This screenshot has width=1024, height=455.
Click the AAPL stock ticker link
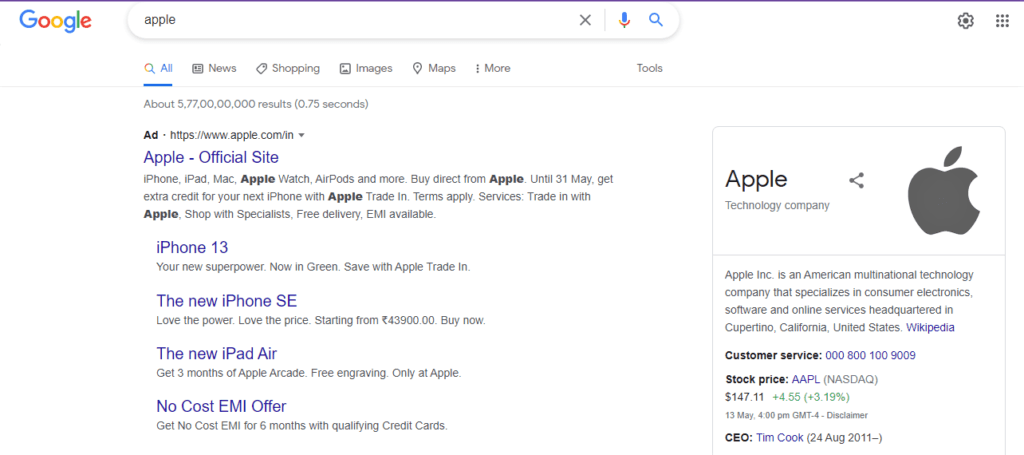[807, 379]
